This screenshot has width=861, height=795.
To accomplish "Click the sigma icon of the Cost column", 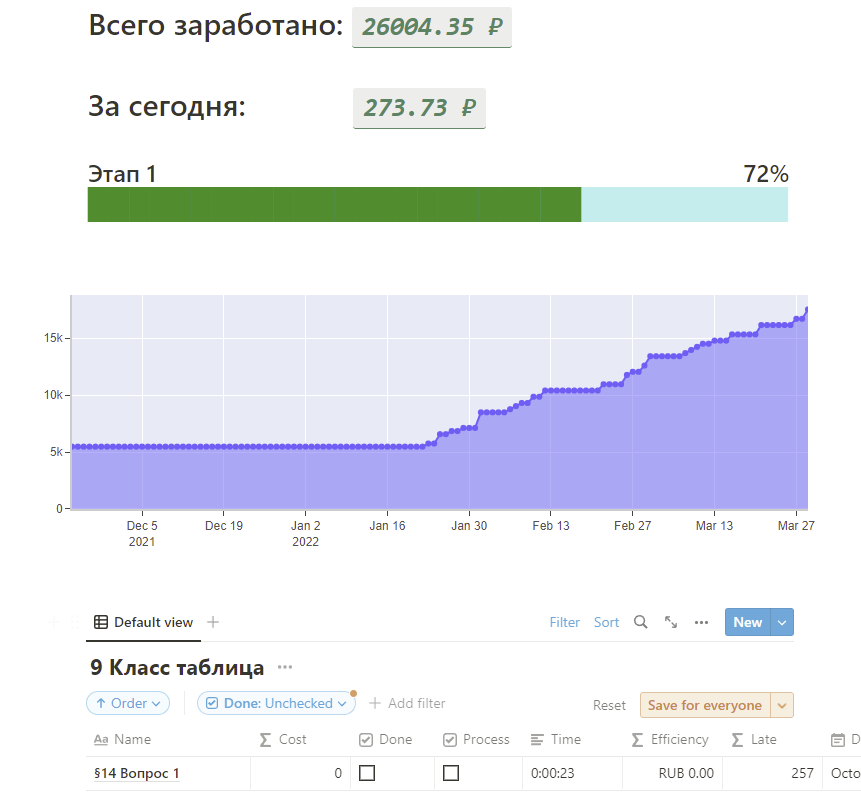I will coord(265,740).
